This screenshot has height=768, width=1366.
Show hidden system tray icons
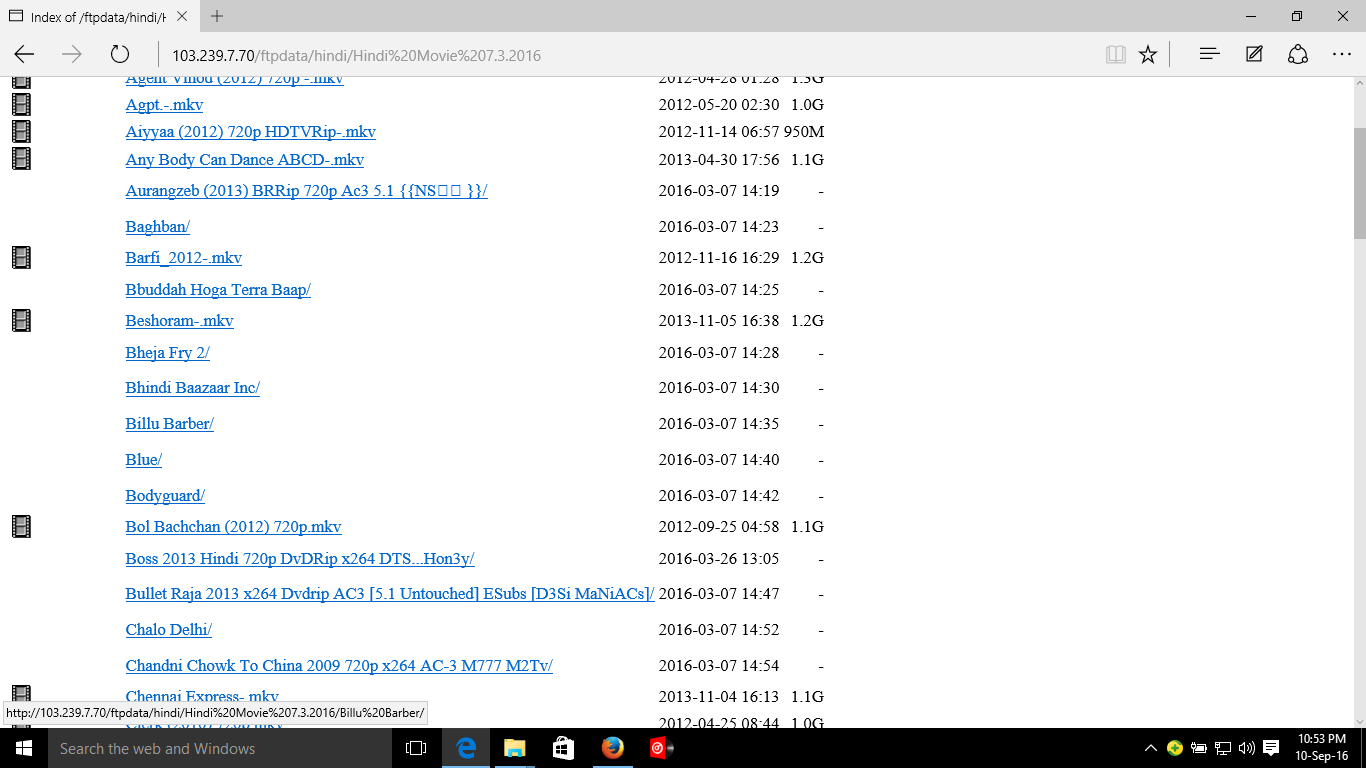point(1151,748)
